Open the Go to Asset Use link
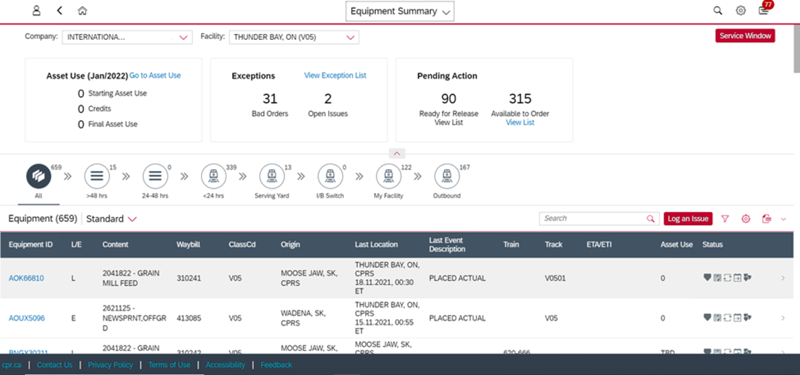The image size is (800, 375). (x=155, y=76)
